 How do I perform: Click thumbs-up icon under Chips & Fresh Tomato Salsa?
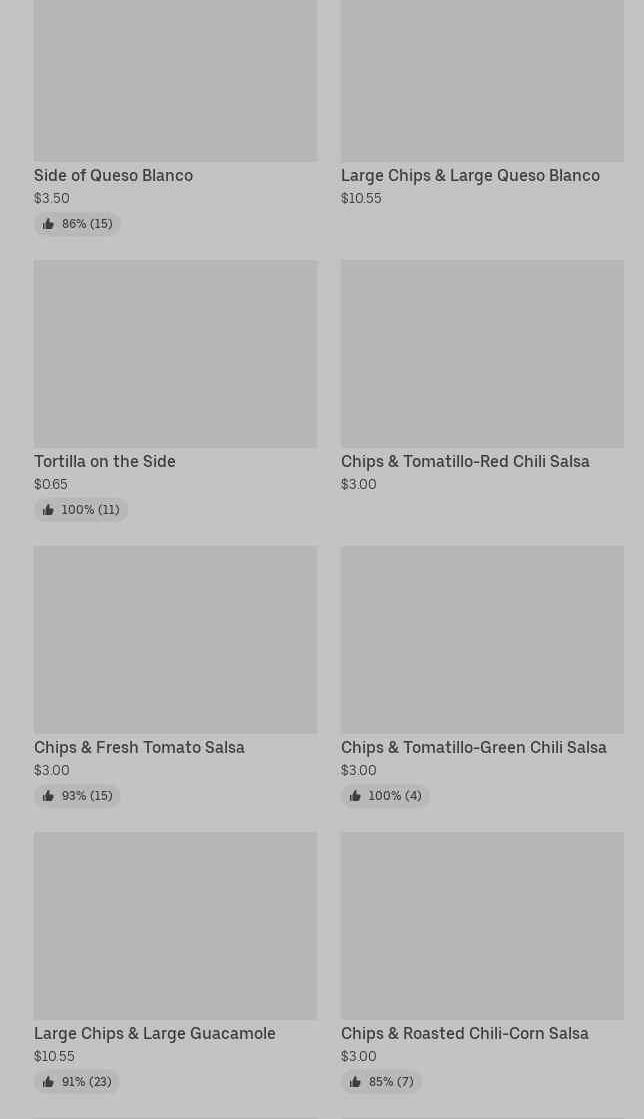pyautogui.click(x=48, y=796)
